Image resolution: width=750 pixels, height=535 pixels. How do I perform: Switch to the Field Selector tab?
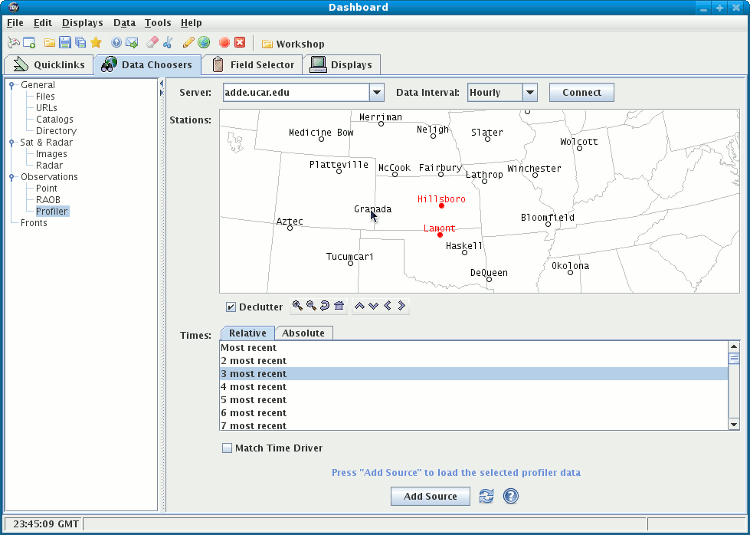[253, 65]
